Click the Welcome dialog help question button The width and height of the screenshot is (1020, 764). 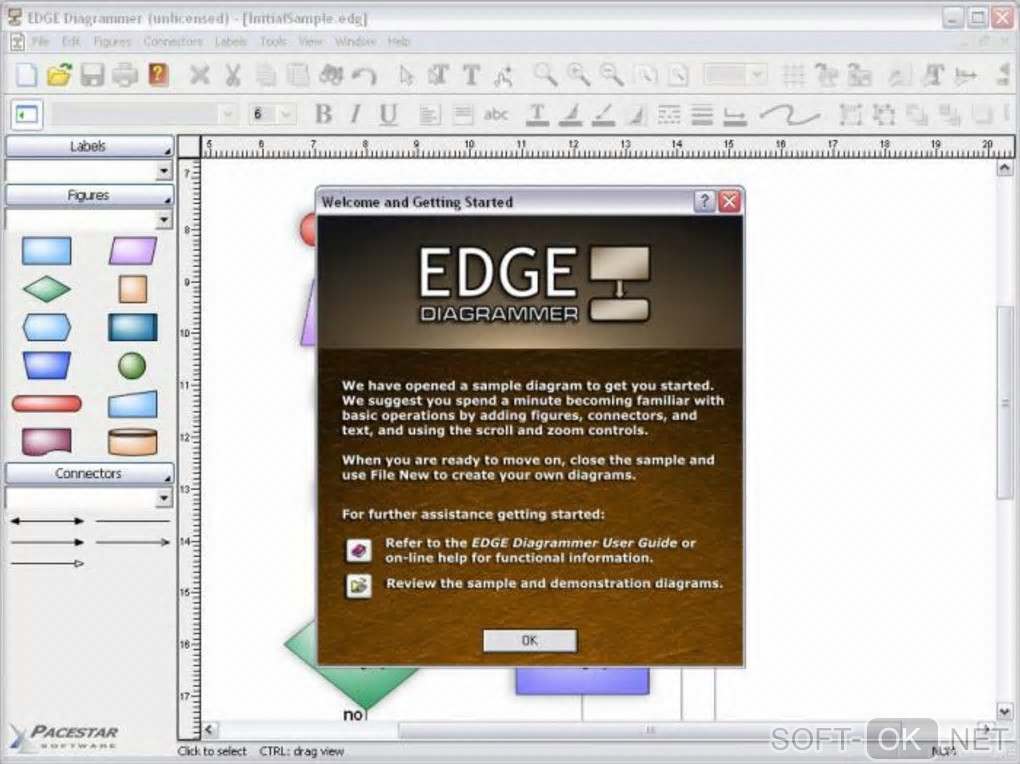pos(704,202)
